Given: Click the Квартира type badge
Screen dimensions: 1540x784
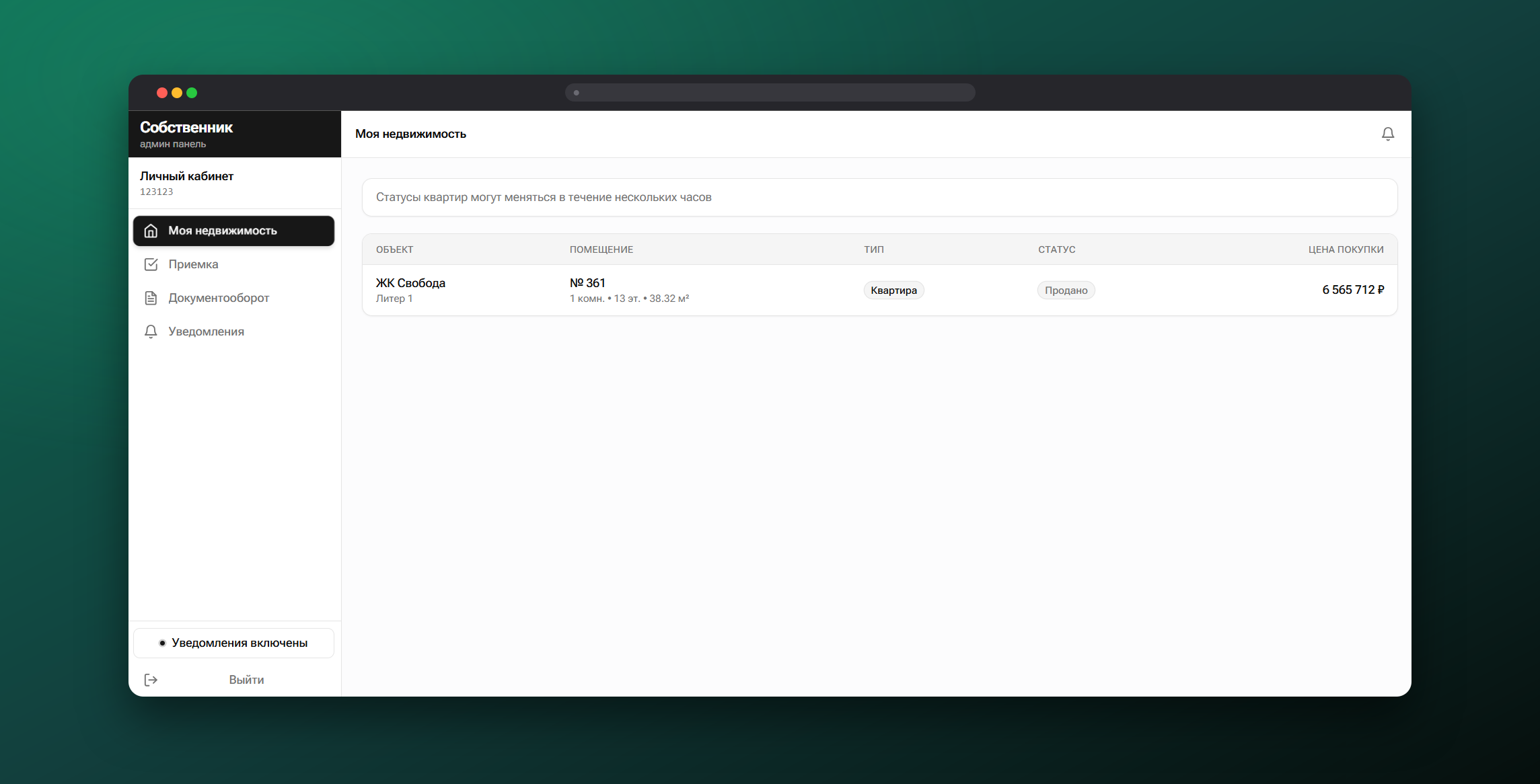Looking at the screenshot, I should click(893, 290).
